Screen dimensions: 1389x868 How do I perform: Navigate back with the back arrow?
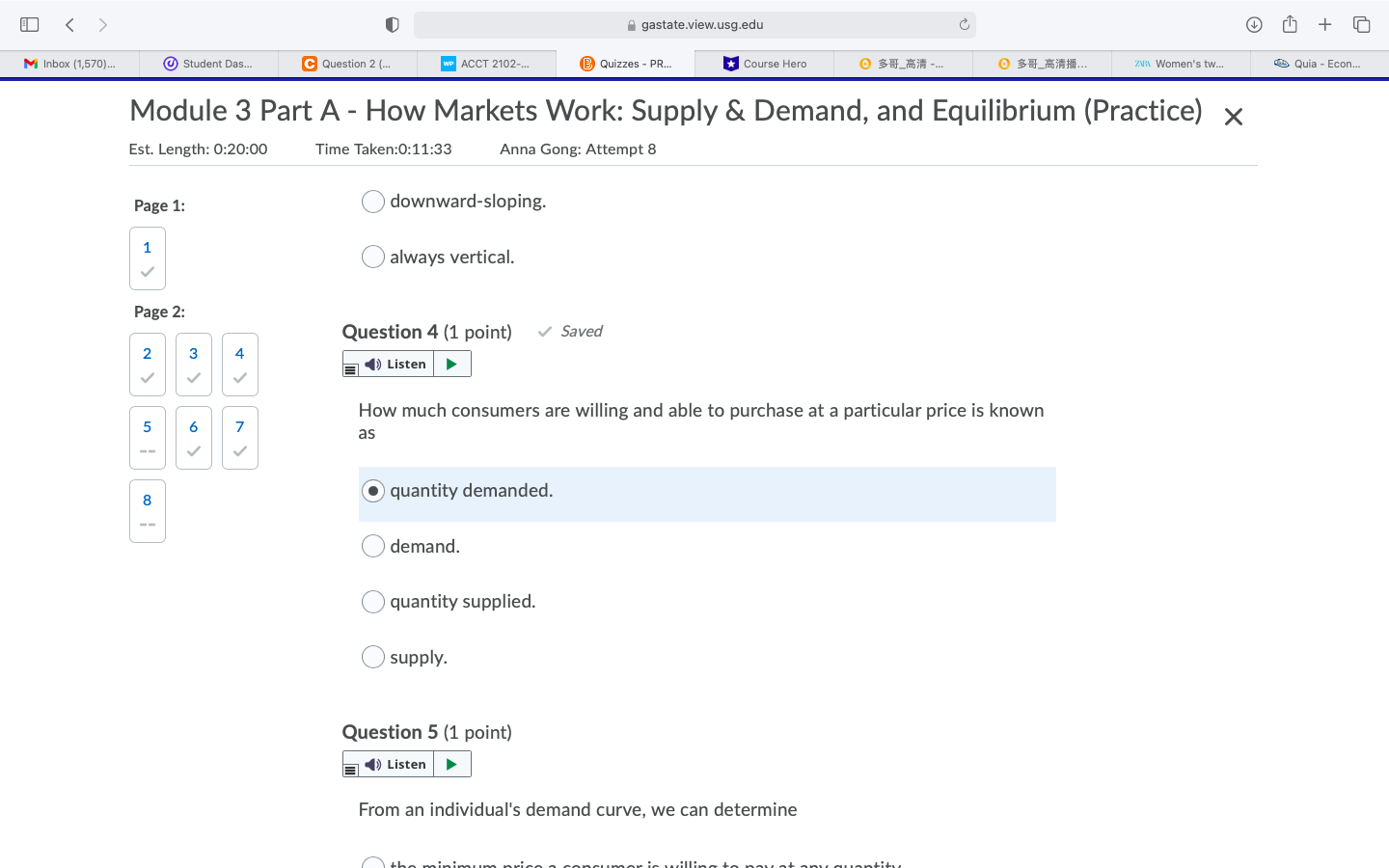pos(68,24)
